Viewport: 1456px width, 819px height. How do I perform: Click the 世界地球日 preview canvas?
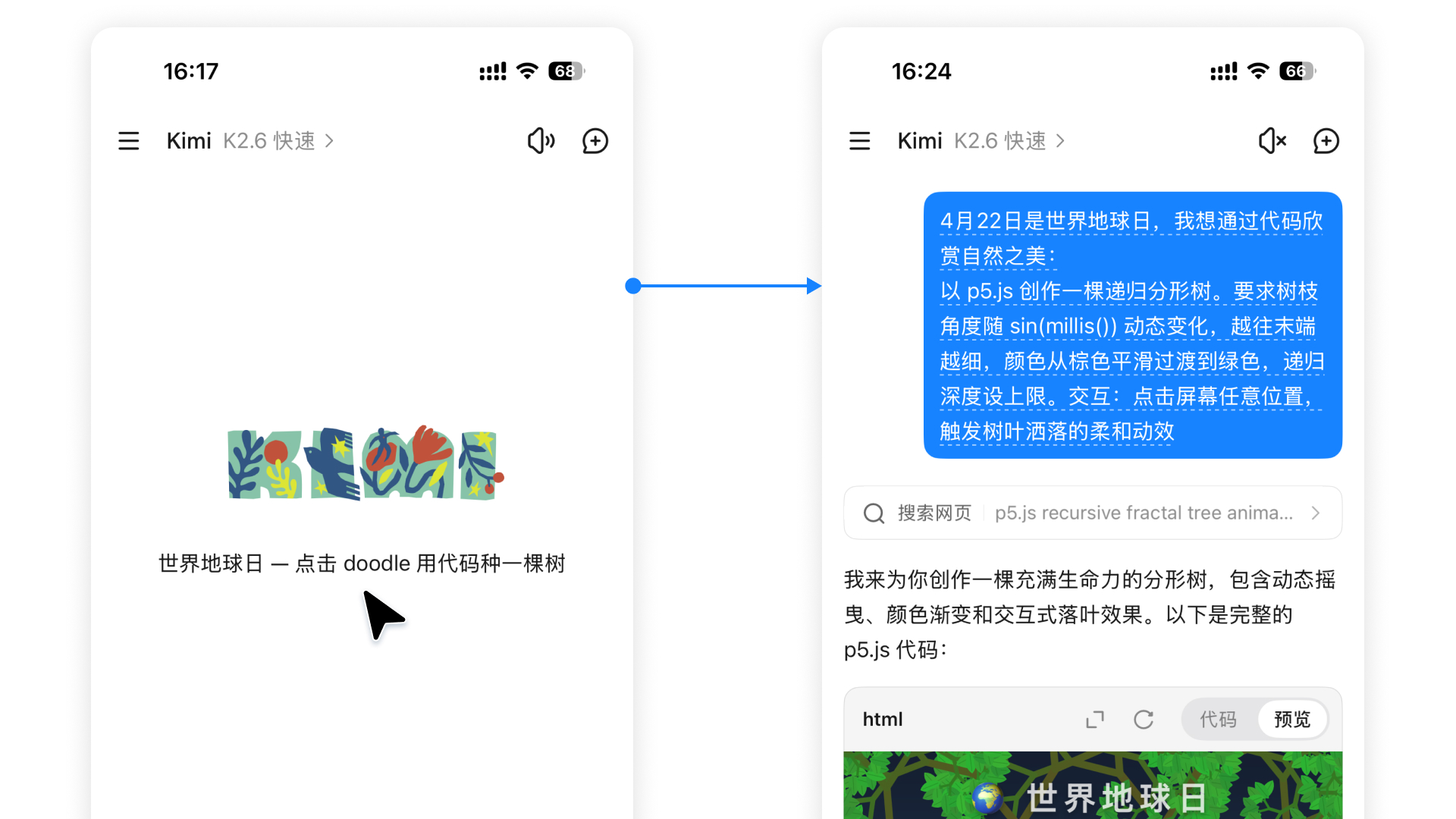1093,785
